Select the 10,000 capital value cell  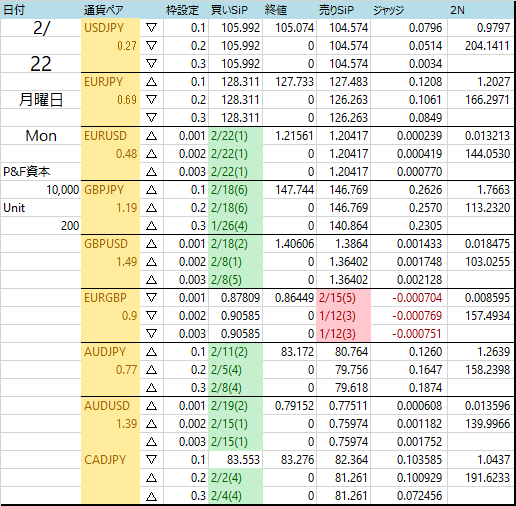pyautogui.click(x=41, y=190)
